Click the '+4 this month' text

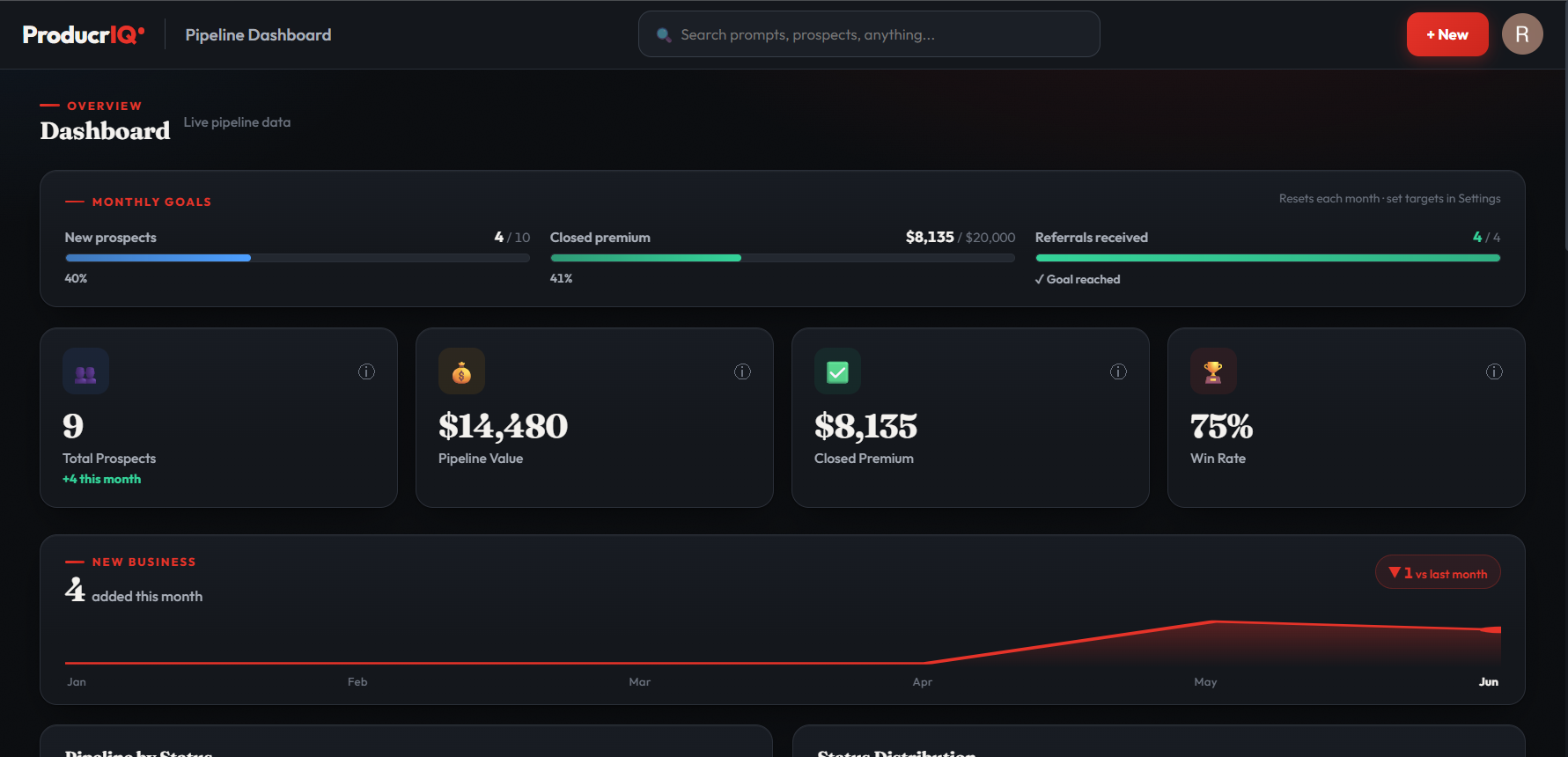coord(101,479)
